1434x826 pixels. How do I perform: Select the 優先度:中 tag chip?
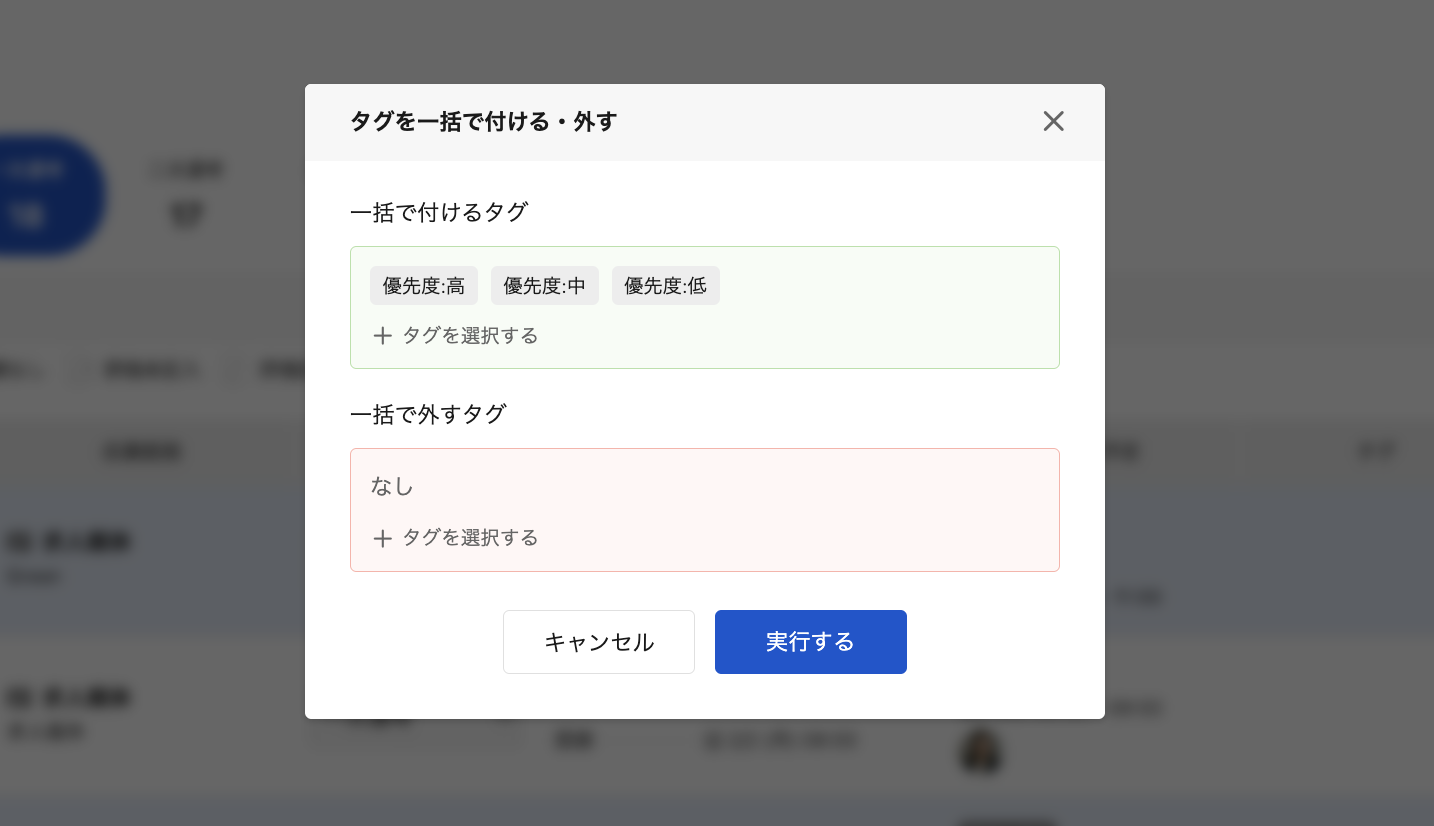545,286
